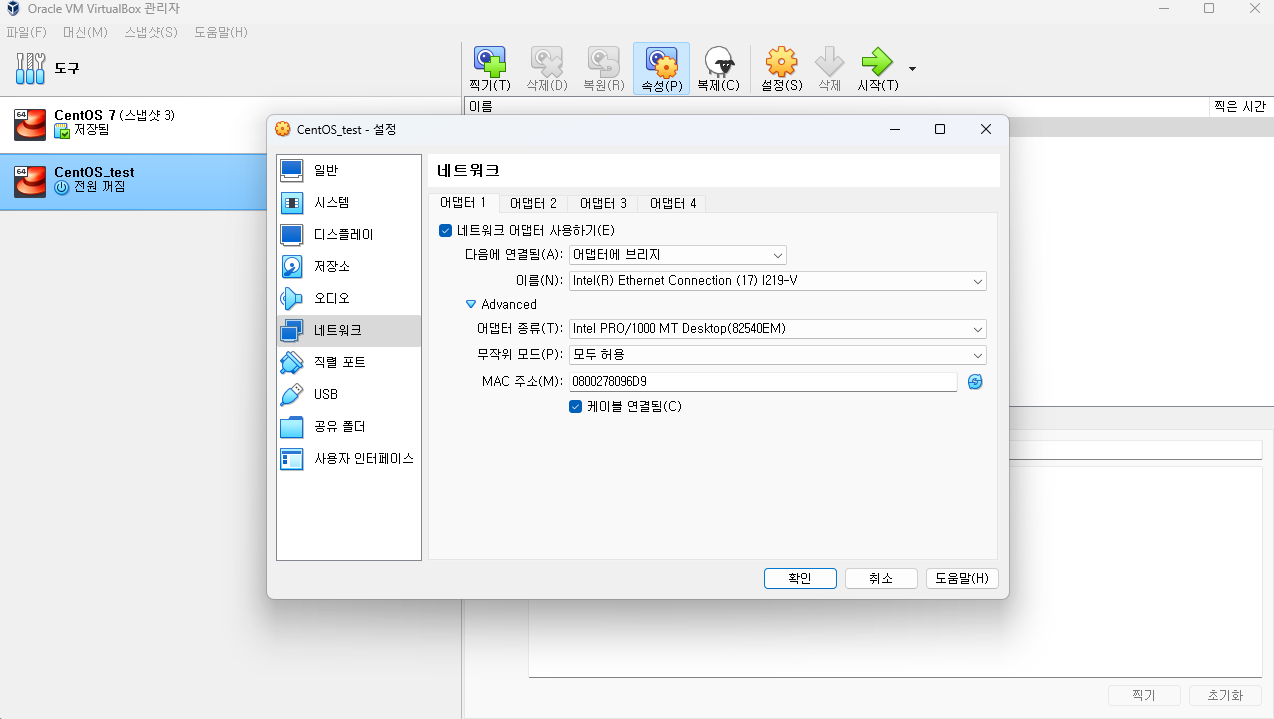
Task: Open 어댑터 종류(T) dropdown
Action: (777, 329)
